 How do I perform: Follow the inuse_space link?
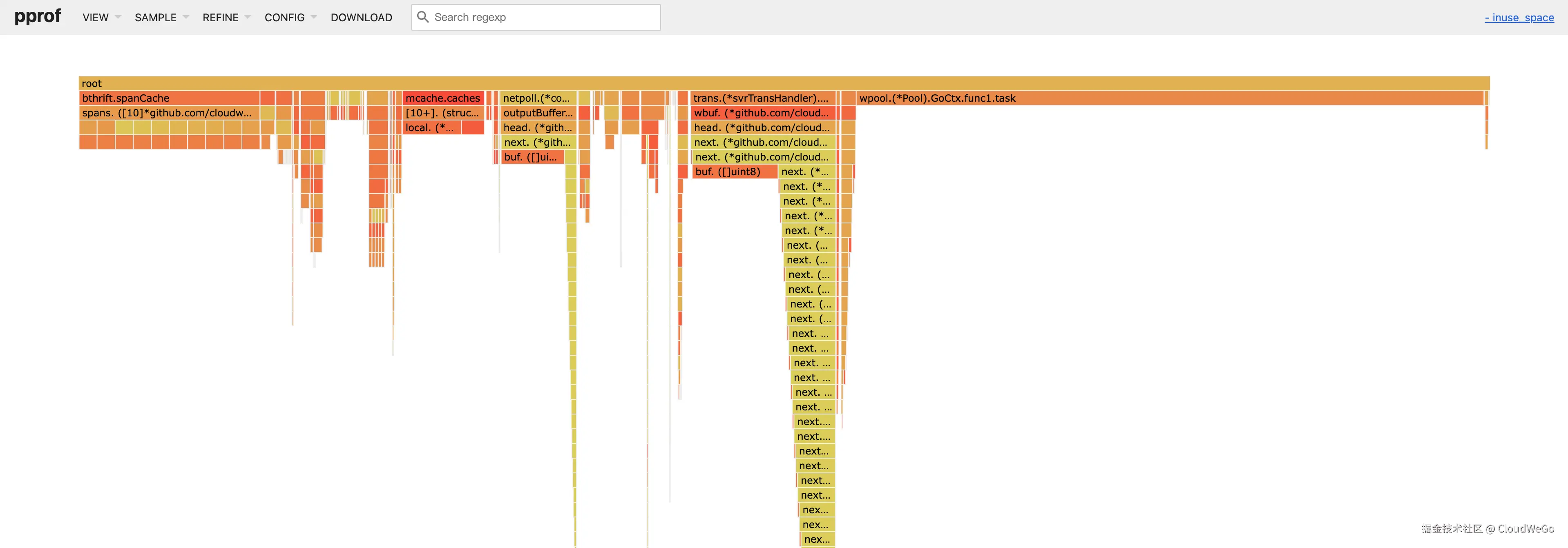click(x=1519, y=18)
